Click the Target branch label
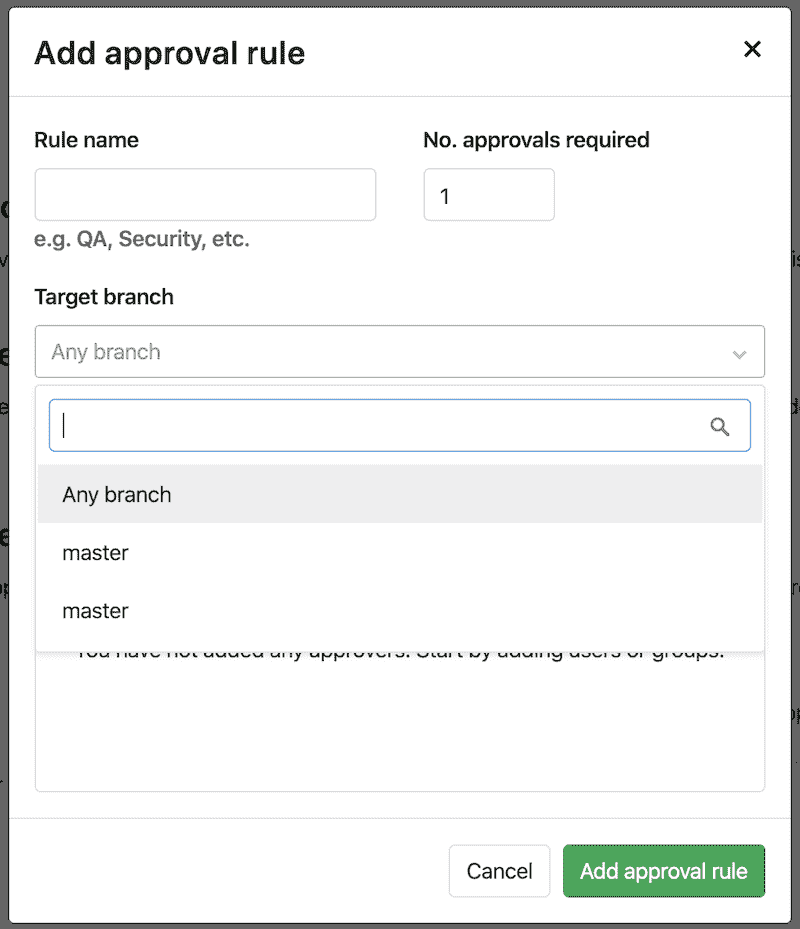This screenshot has height=929, width=800. 103,297
